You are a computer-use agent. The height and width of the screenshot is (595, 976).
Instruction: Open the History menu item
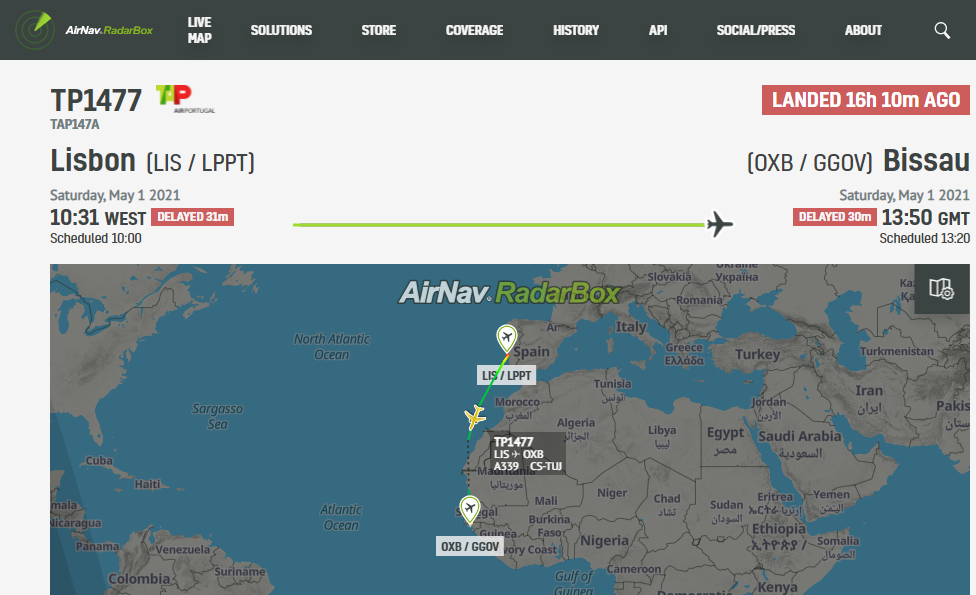(576, 30)
